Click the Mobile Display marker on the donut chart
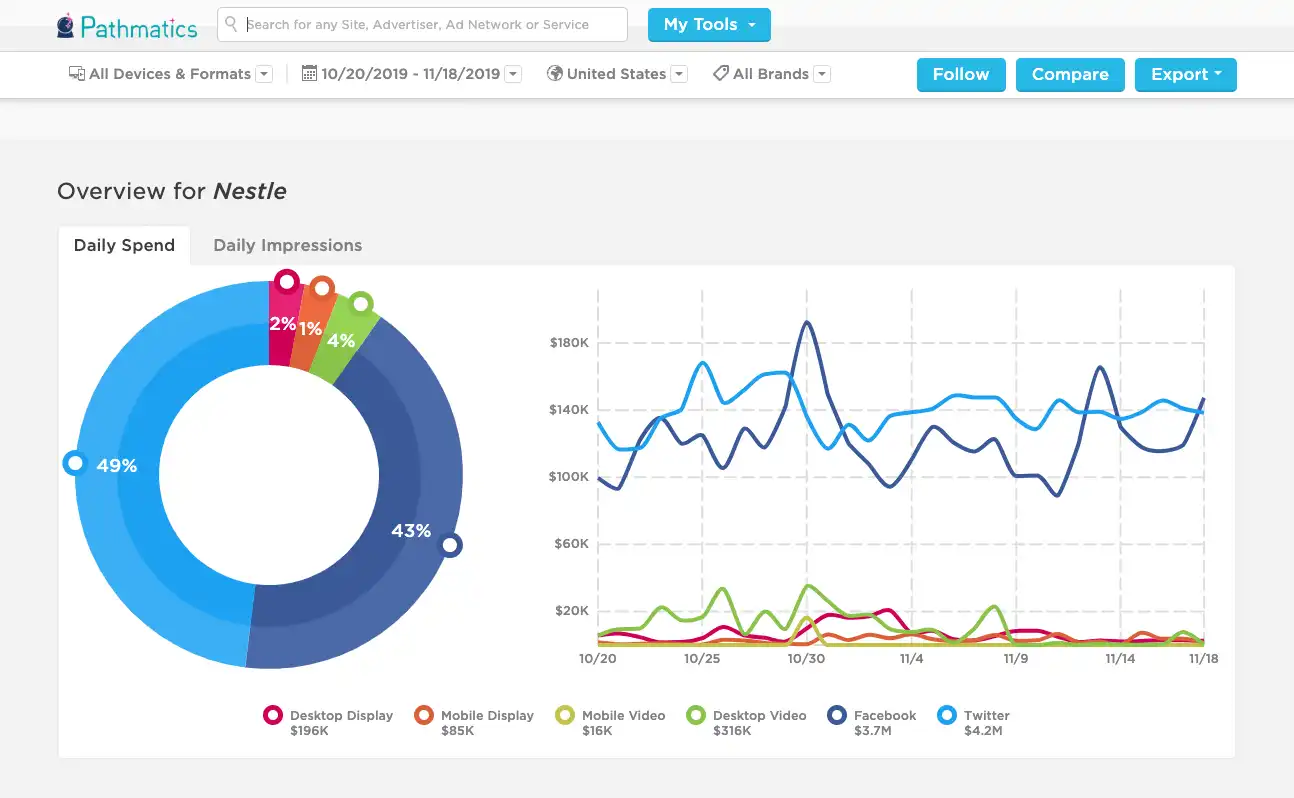Viewport: 1294px width, 798px height. pyautogui.click(x=322, y=288)
